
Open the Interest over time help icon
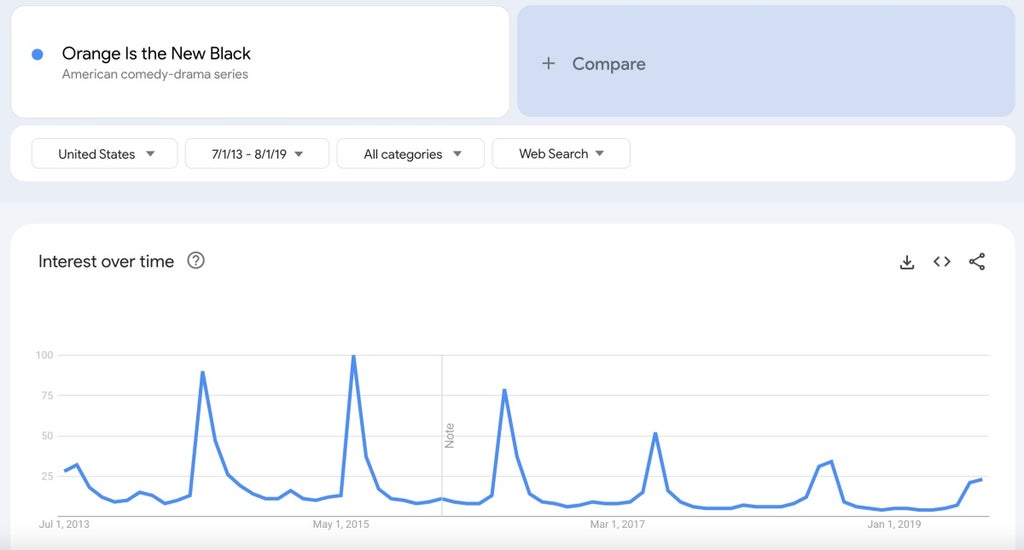pyautogui.click(x=196, y=261)
